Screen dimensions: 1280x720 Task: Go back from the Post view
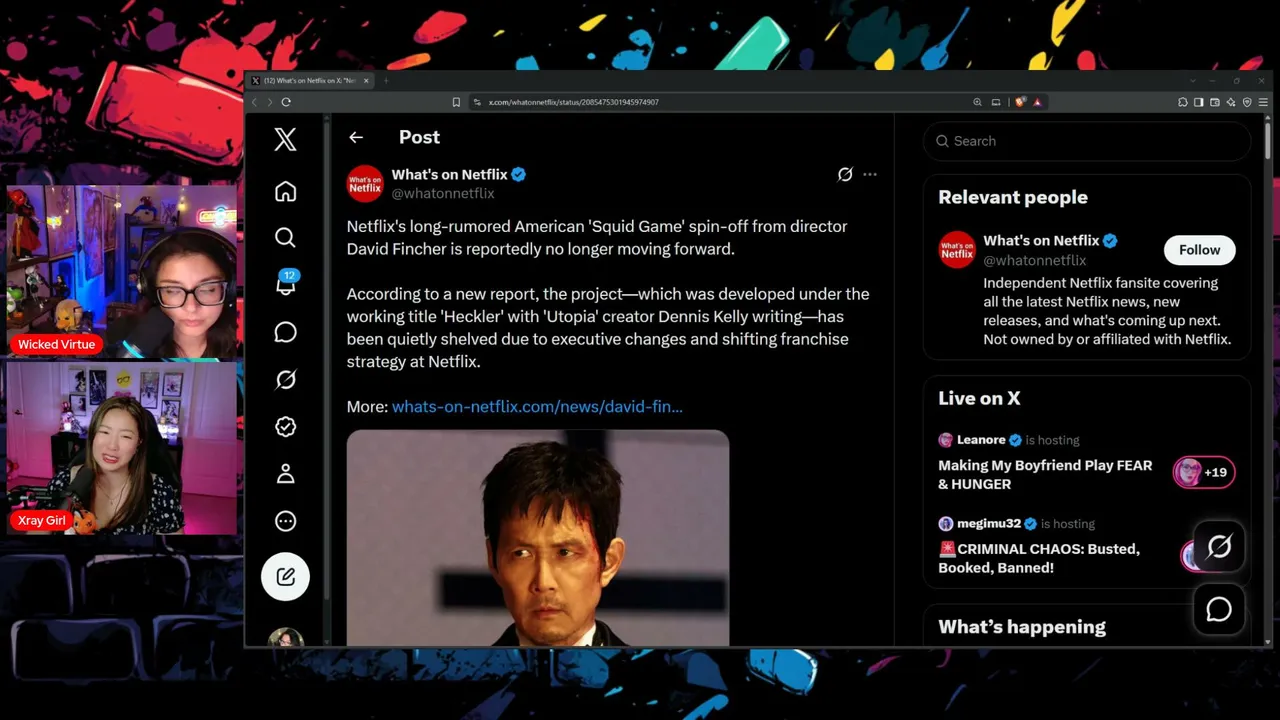point(356,137)
